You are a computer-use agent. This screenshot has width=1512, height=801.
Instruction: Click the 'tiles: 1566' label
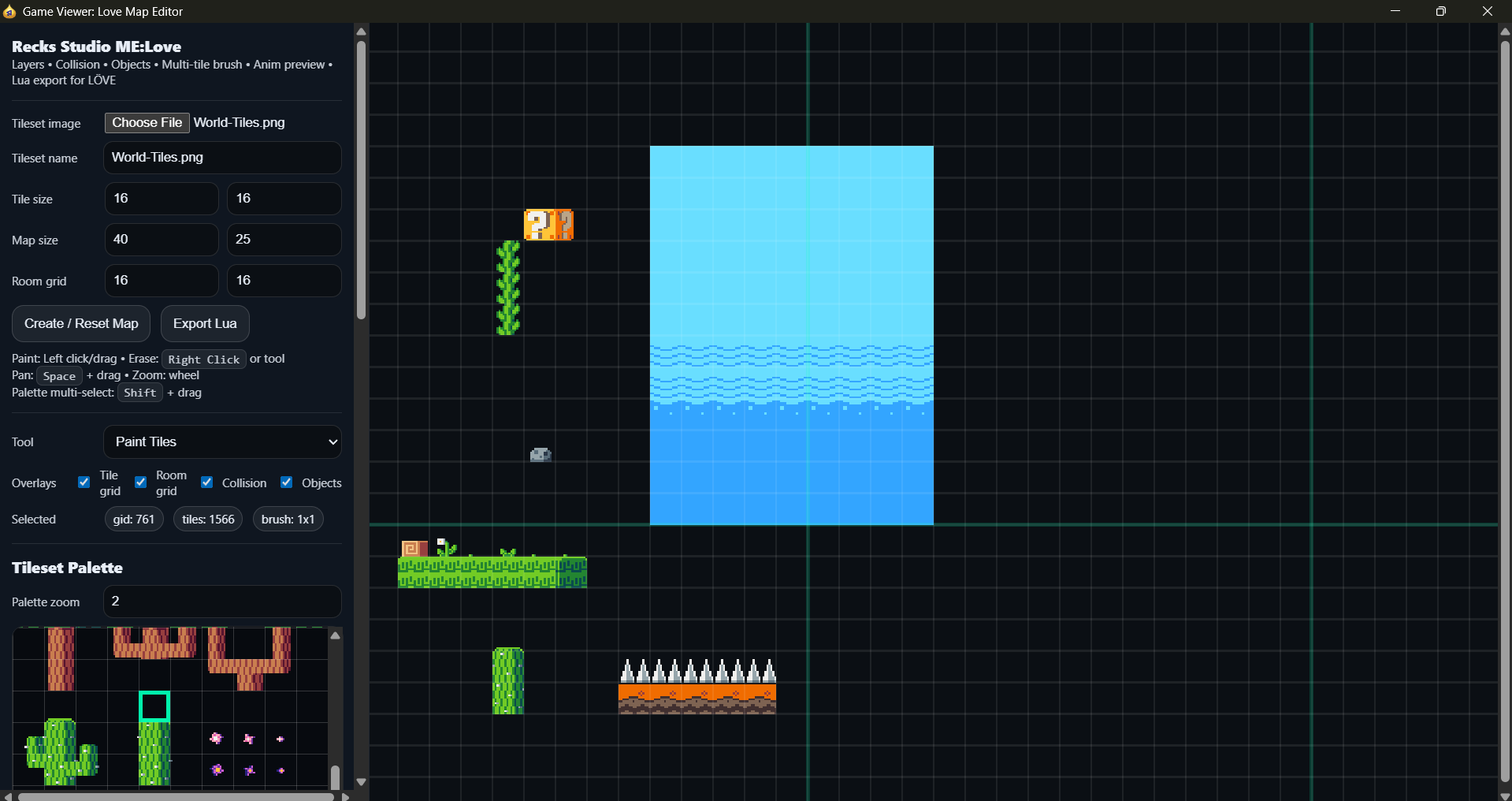coord(208,520)
